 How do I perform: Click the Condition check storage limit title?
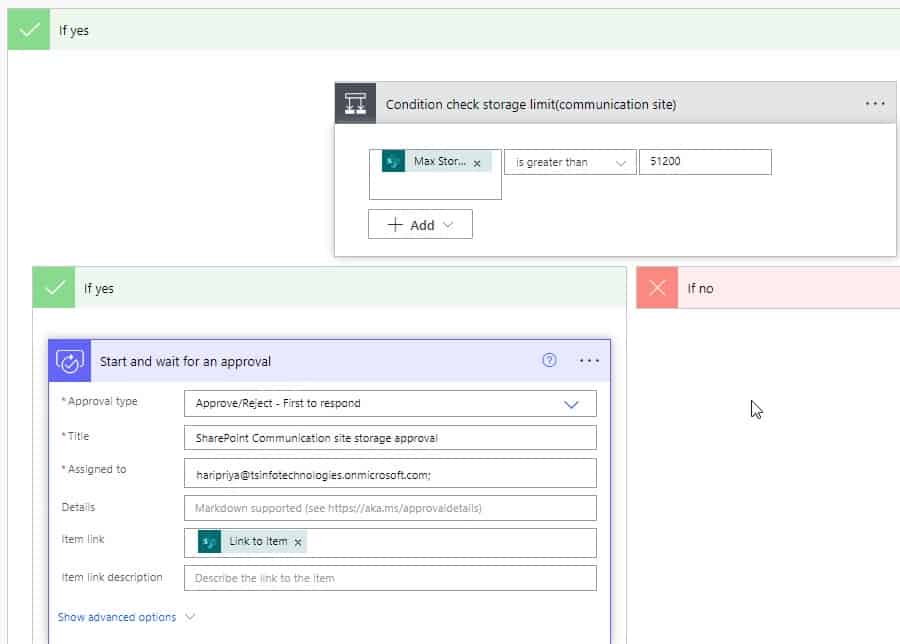(x=531, y=104)
